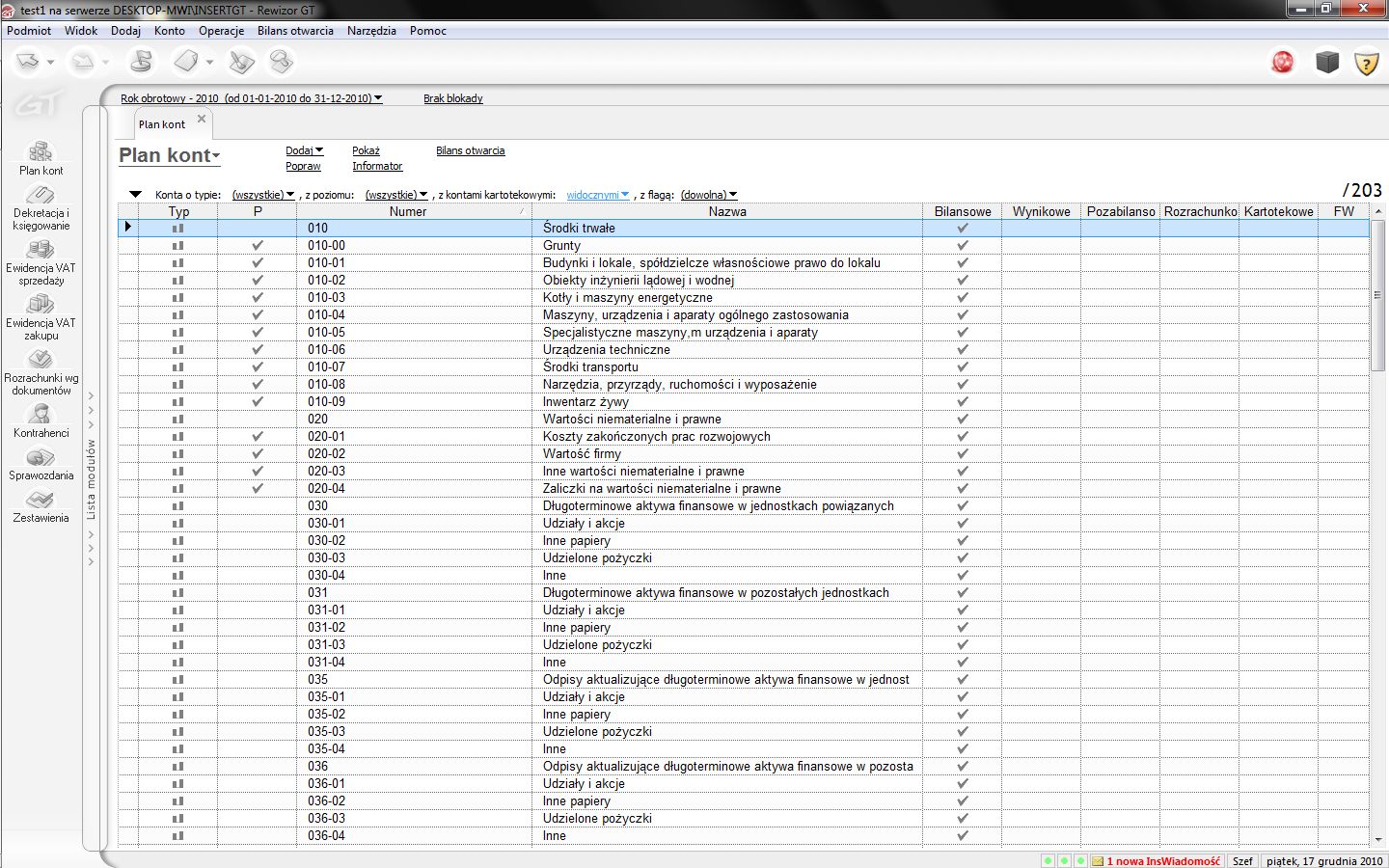Toggle Bilansowe checkmark for account 010 Środki trwałe
Screen dimensions: 1389x868
963,229
